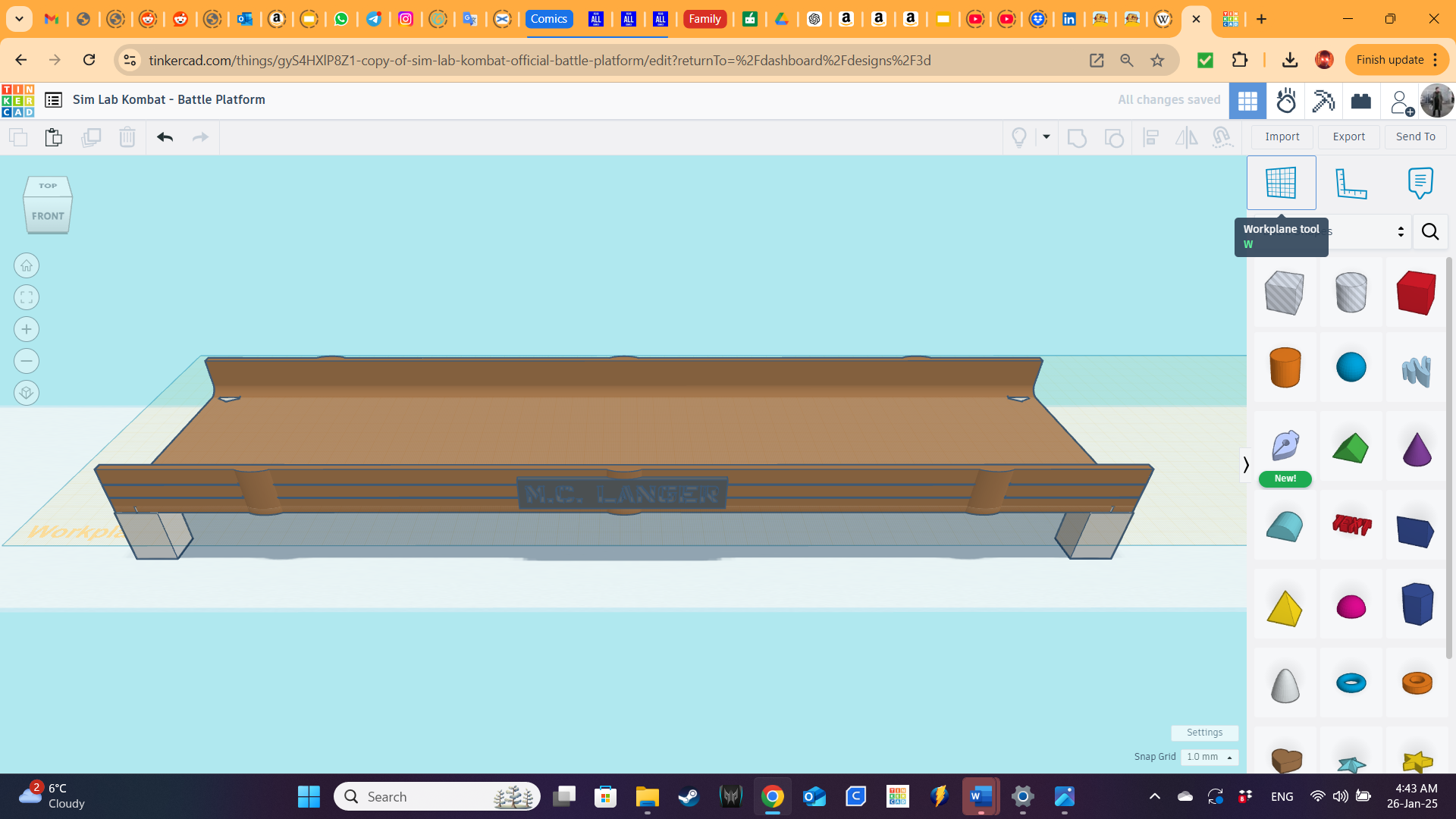Select the green pyramid shape
The height and width of the screenshot is (819, 1456).
tap(1350, 448)
